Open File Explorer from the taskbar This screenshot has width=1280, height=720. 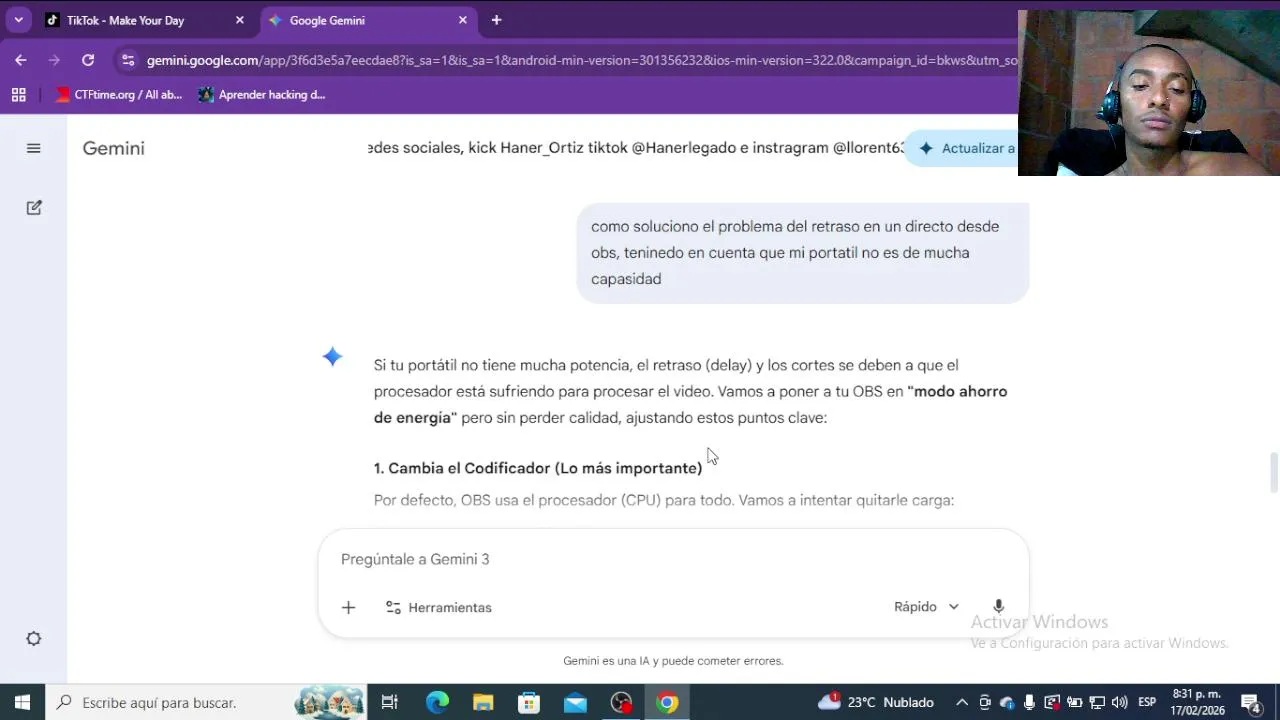pos(483,702)
